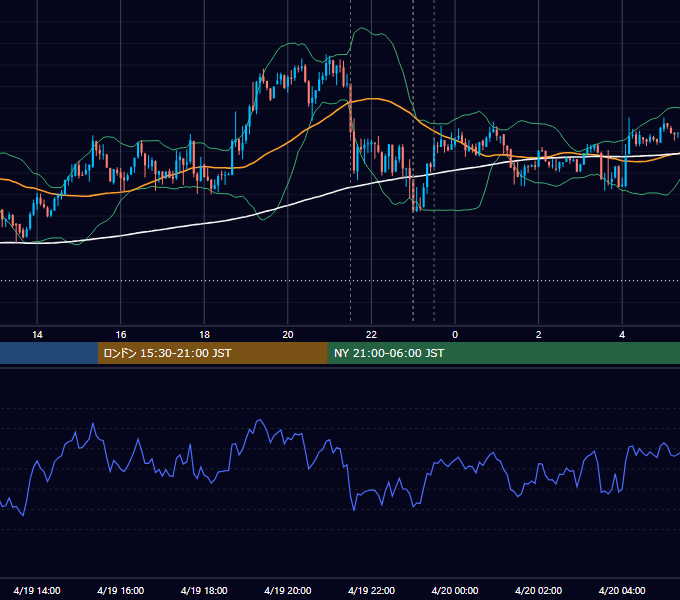Click the 4/19 20:00 date label

pyautogui.click(x=288, y=590)
